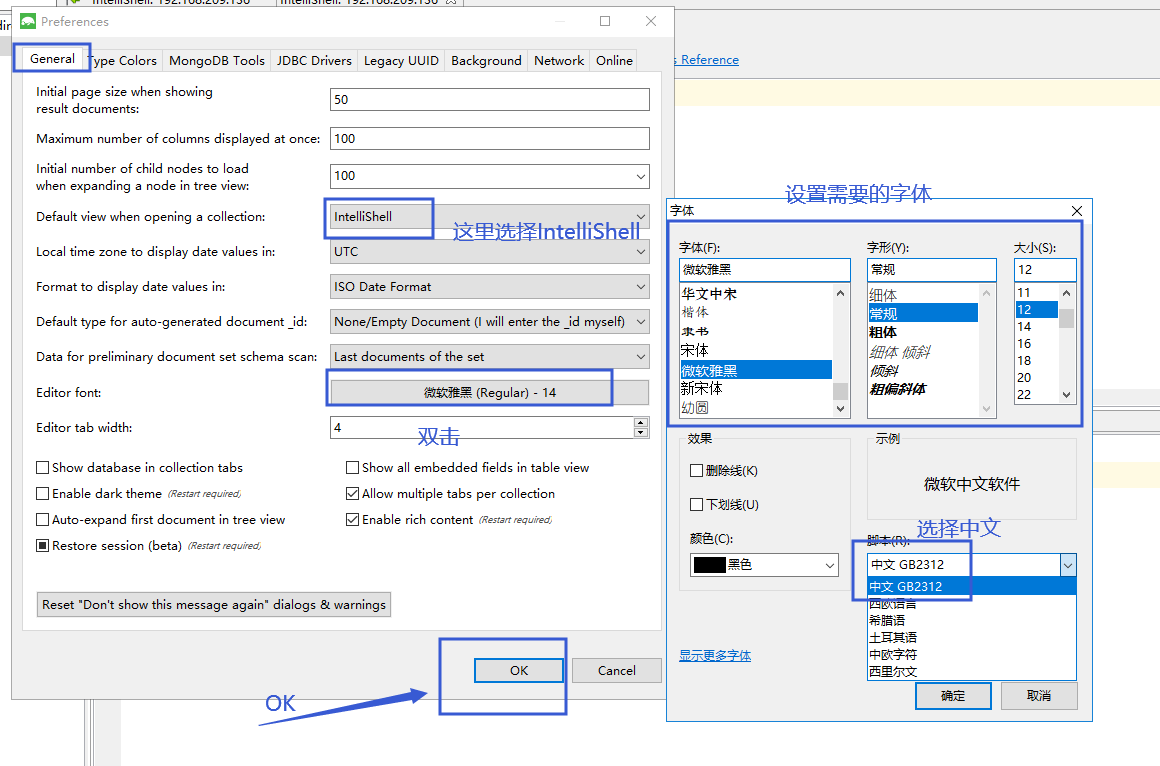The image size is (1160, 766).
Task: Select 华文中宋 in the font list
Action: 709,294
